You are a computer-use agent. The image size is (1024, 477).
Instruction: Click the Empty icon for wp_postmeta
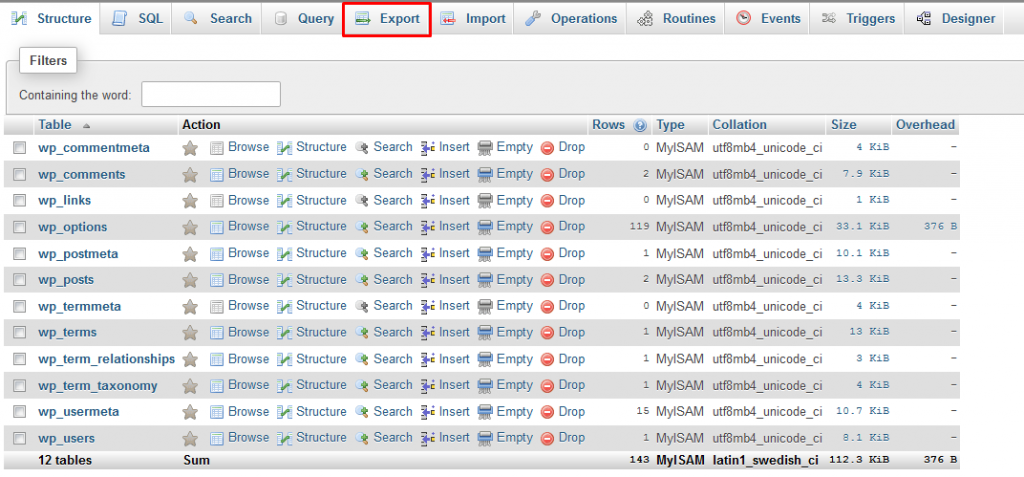coord(485,254)
